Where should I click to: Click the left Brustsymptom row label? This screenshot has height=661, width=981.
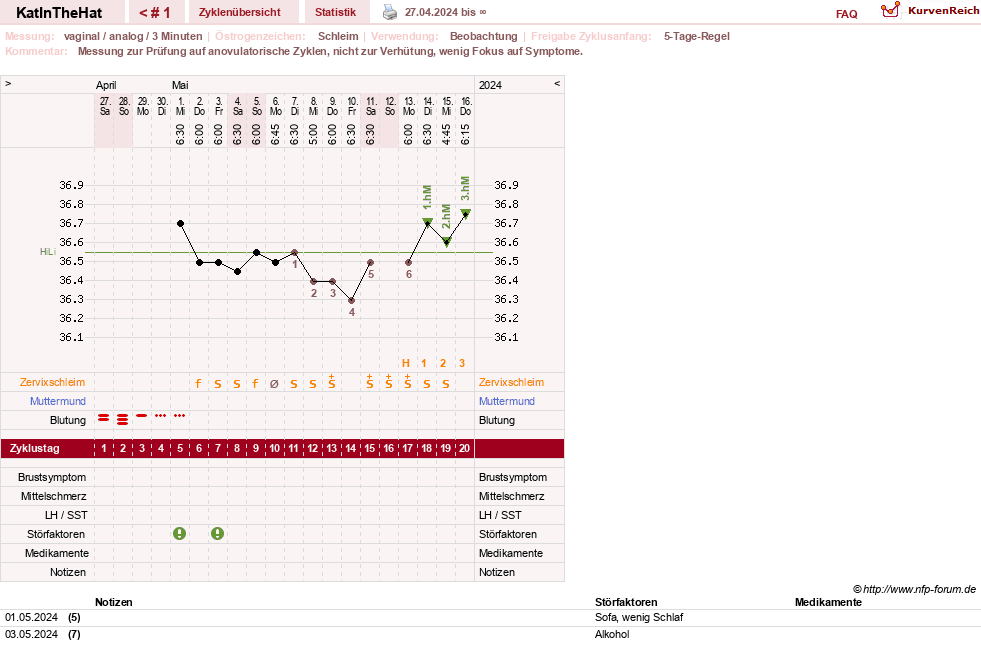coord(52,477)
